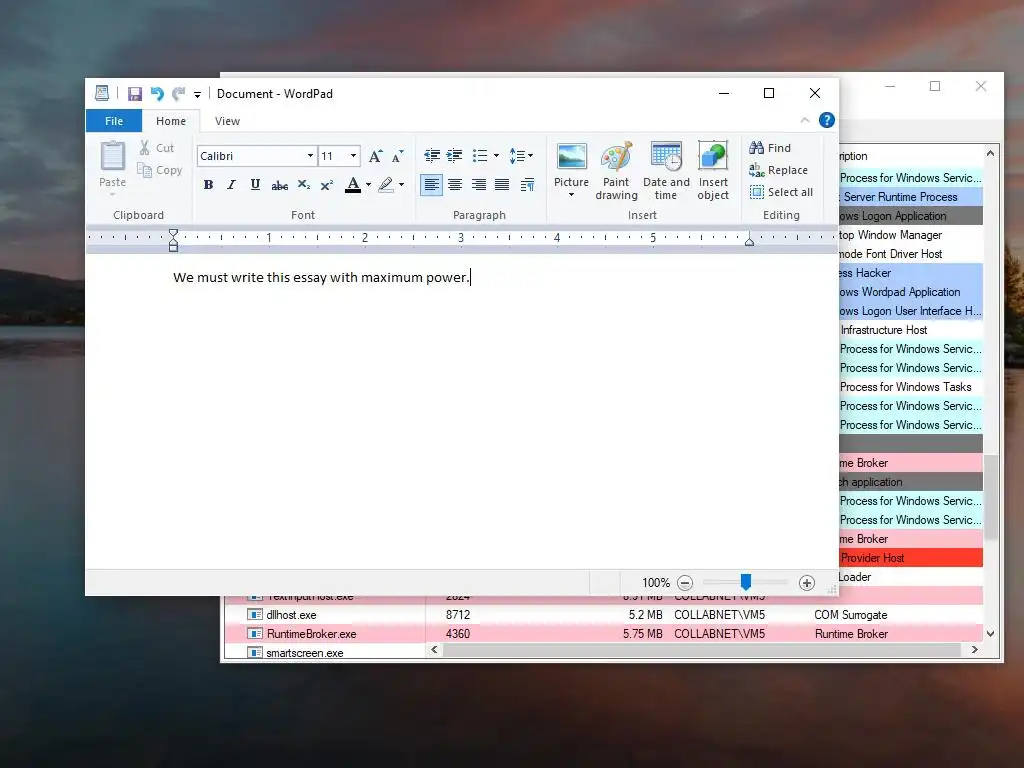Screen dimensions: 1024x768
Task: Click the zoom out minus button
Action: pyautogui.click(x=685, y=583)
